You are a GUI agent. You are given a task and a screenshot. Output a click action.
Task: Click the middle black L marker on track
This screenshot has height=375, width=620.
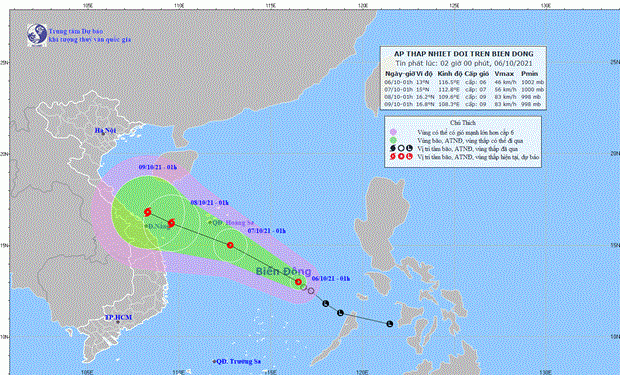click(x=340, y=313)
